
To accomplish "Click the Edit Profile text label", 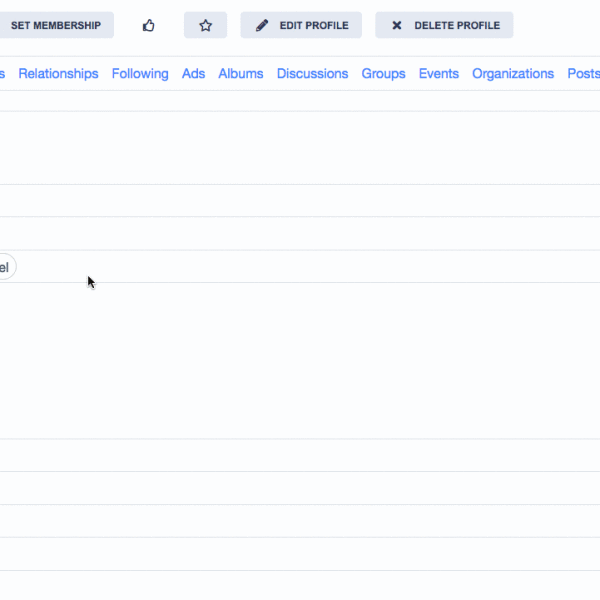I will click(x=313, y=25).
